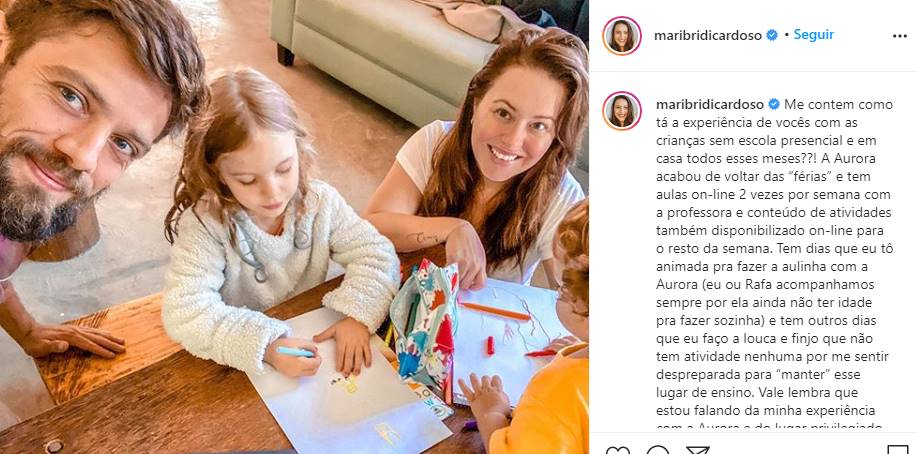The width and height of the screenshot is (918, 454).
Task: Open the three-dot more options menu
Action: 900,36
